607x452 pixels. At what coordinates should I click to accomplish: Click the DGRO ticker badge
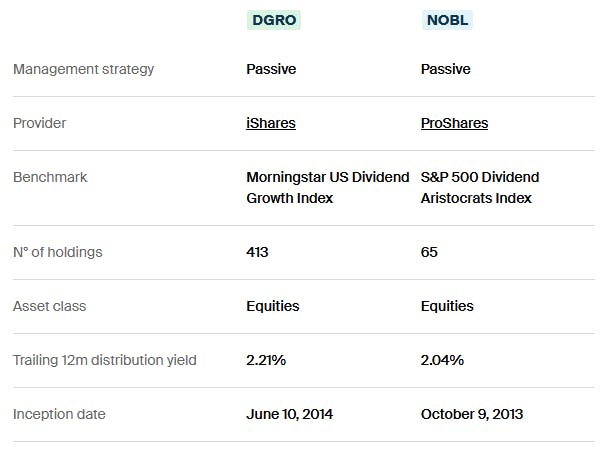(x=273, y=19)
